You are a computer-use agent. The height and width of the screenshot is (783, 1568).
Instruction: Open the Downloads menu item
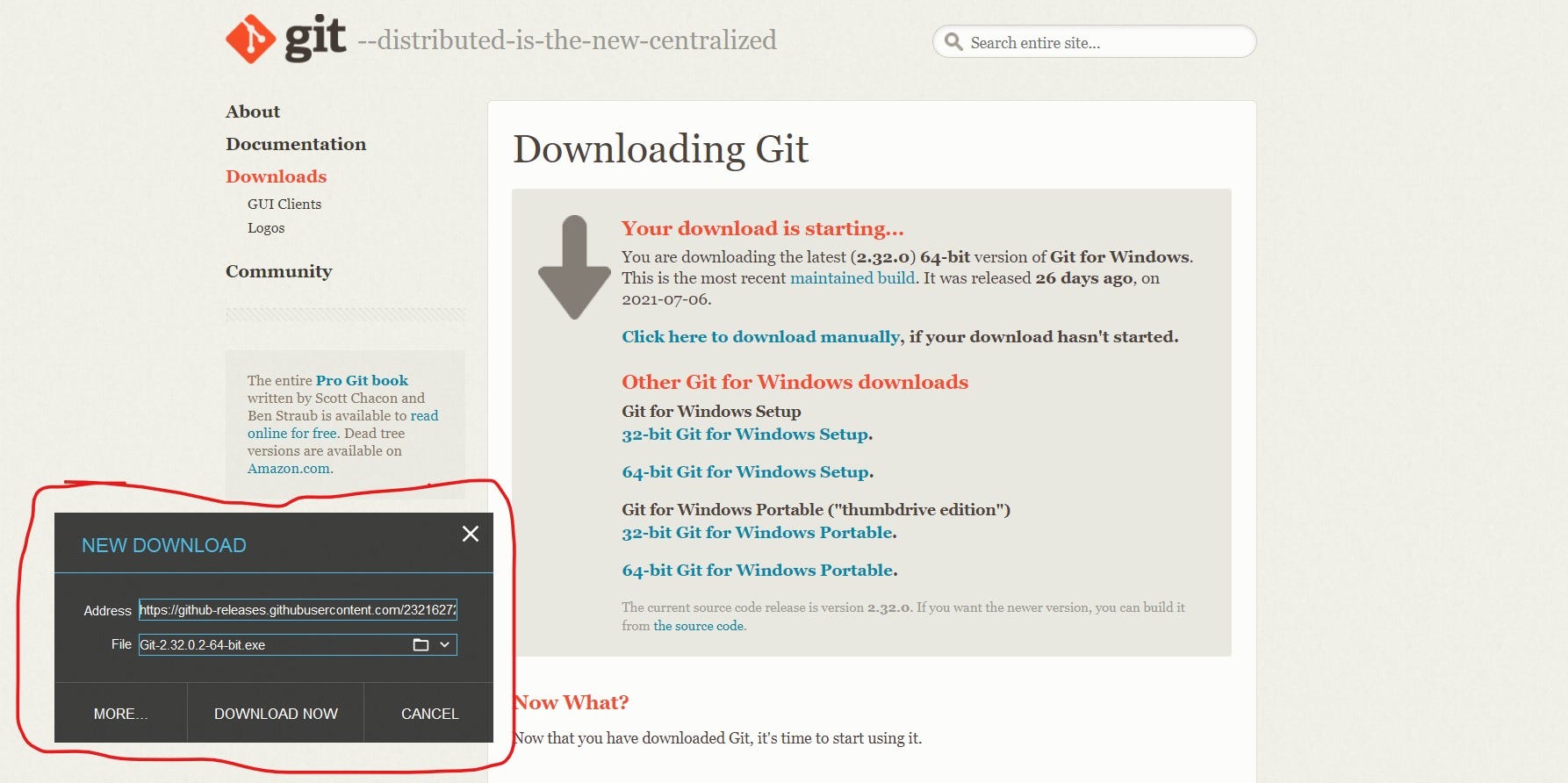pyautogui.click(x=276, y=176)
